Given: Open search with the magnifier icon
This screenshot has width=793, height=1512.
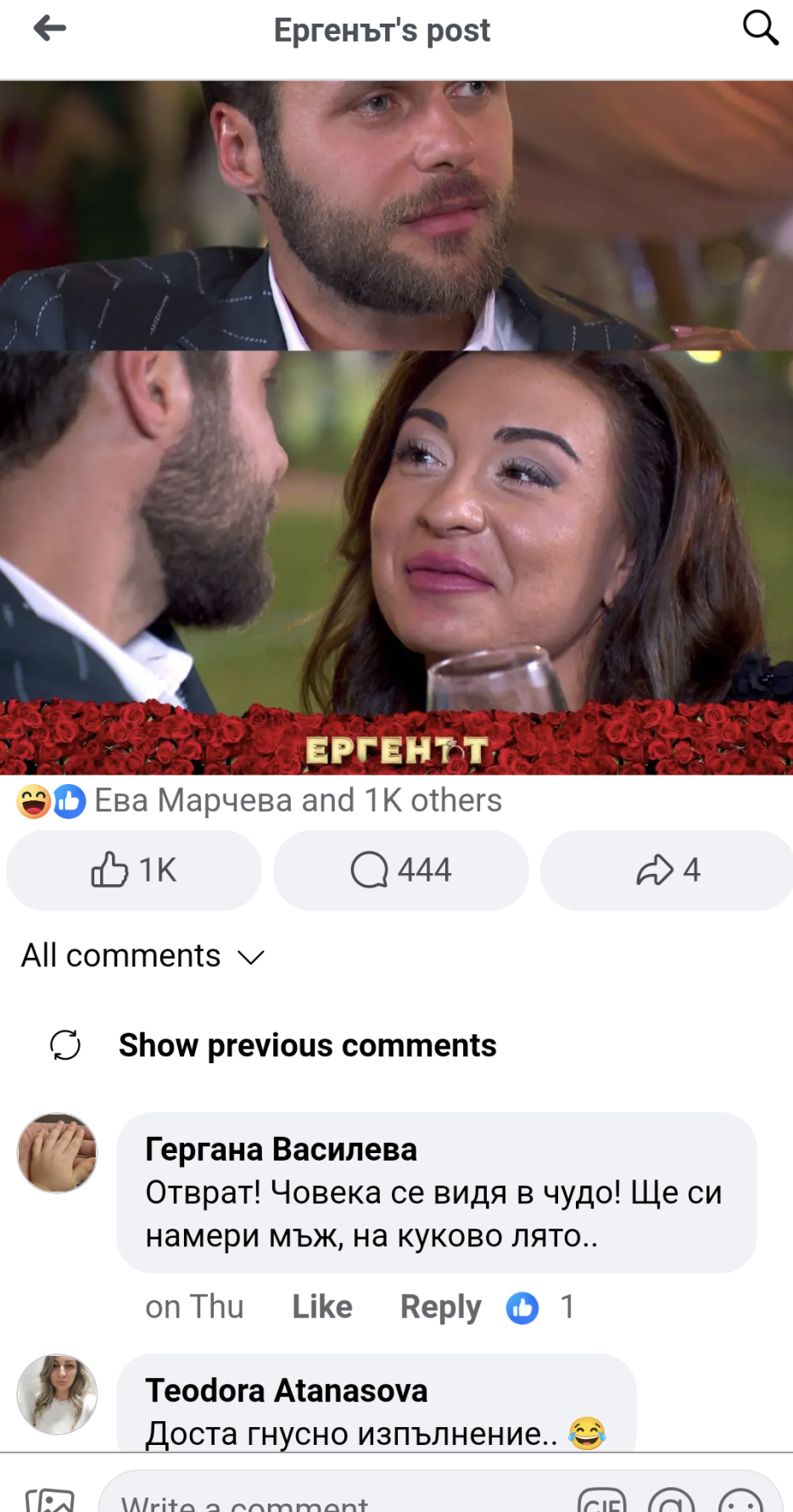Looking at the screenshot, I should coord(760,28).
